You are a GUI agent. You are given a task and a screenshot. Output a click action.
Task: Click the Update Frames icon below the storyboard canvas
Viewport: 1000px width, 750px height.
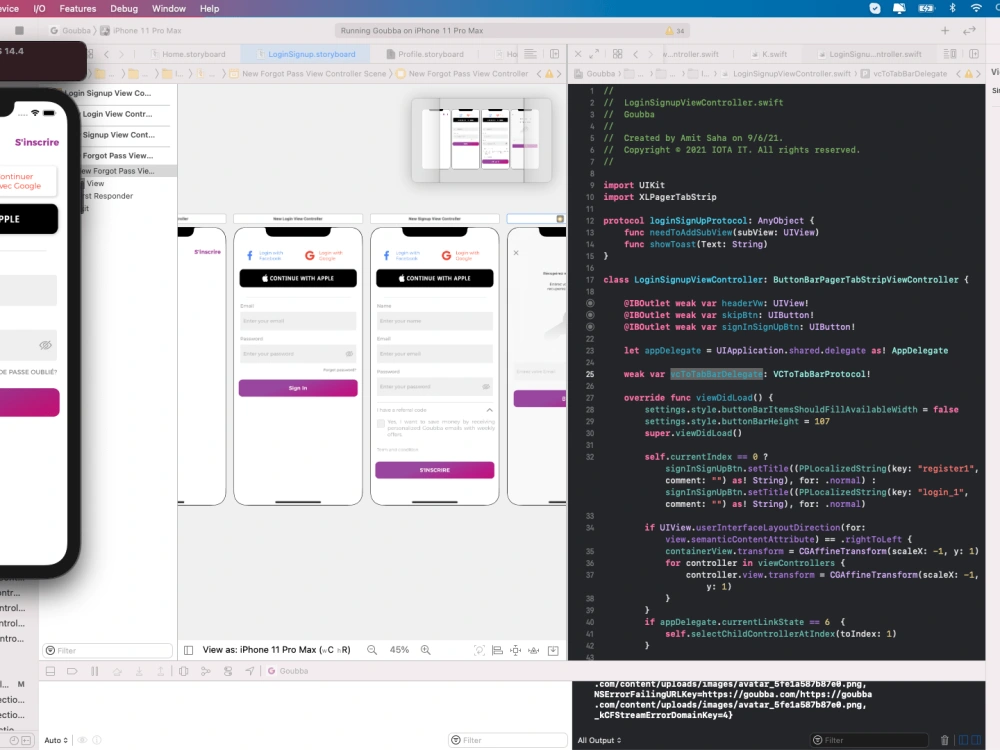(478, 649)
